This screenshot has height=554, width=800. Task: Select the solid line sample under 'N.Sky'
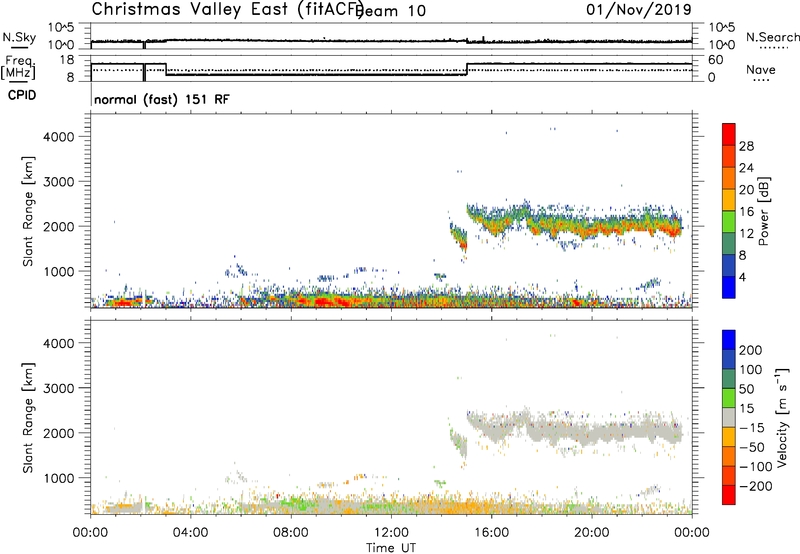coord(19,48)
